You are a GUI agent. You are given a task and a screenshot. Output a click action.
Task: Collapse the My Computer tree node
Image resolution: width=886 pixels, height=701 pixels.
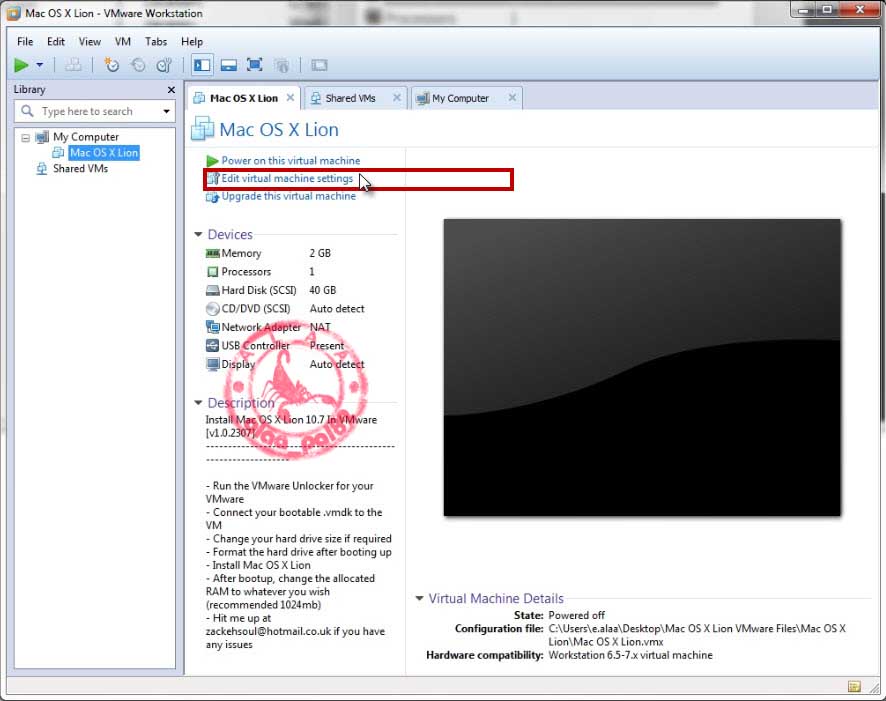25,137
